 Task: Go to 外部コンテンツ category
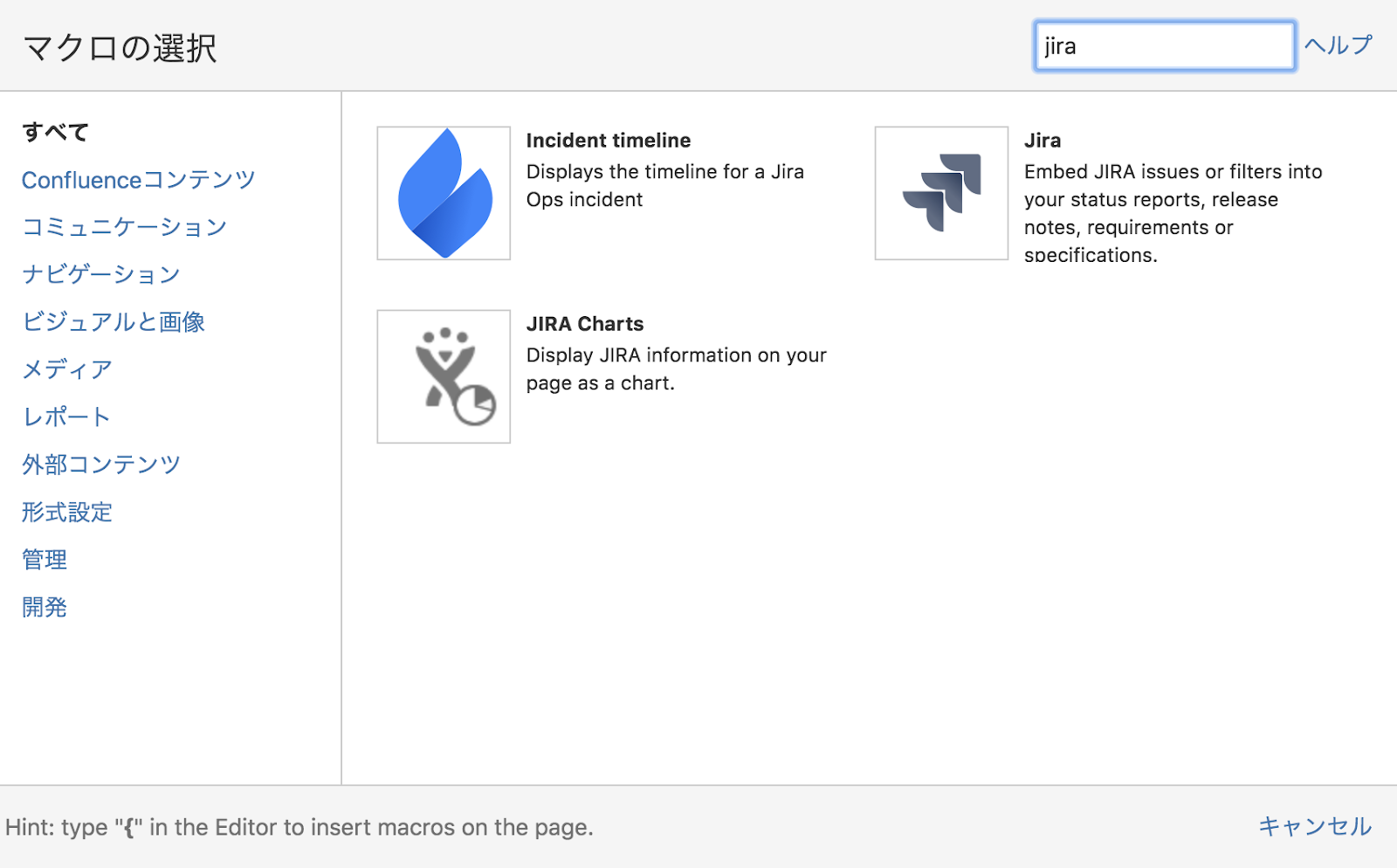(101, 465)
